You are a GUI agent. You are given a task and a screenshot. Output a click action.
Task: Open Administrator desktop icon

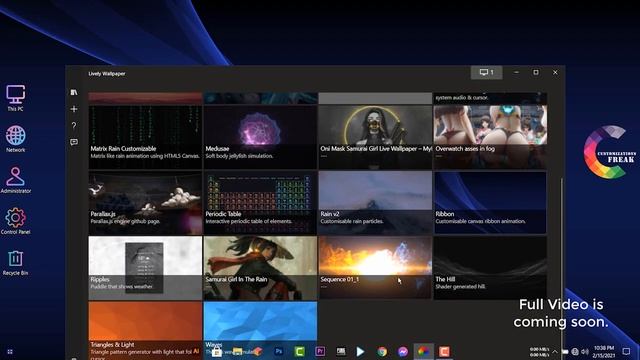[16, 180]
